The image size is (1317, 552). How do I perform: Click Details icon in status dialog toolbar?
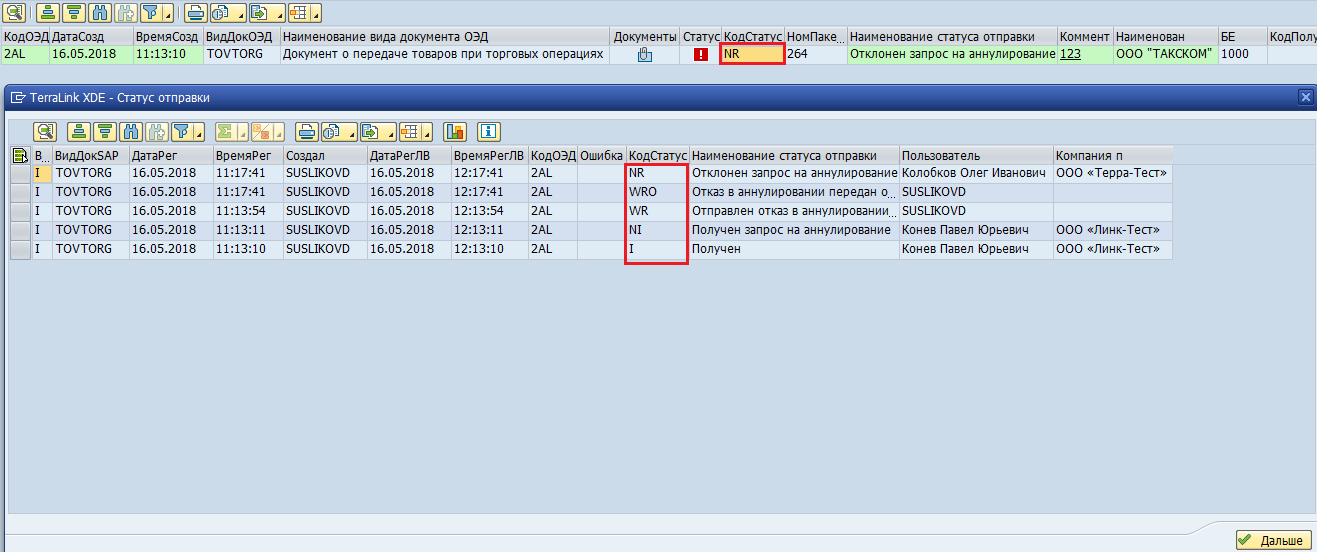[x=45, y=132]
